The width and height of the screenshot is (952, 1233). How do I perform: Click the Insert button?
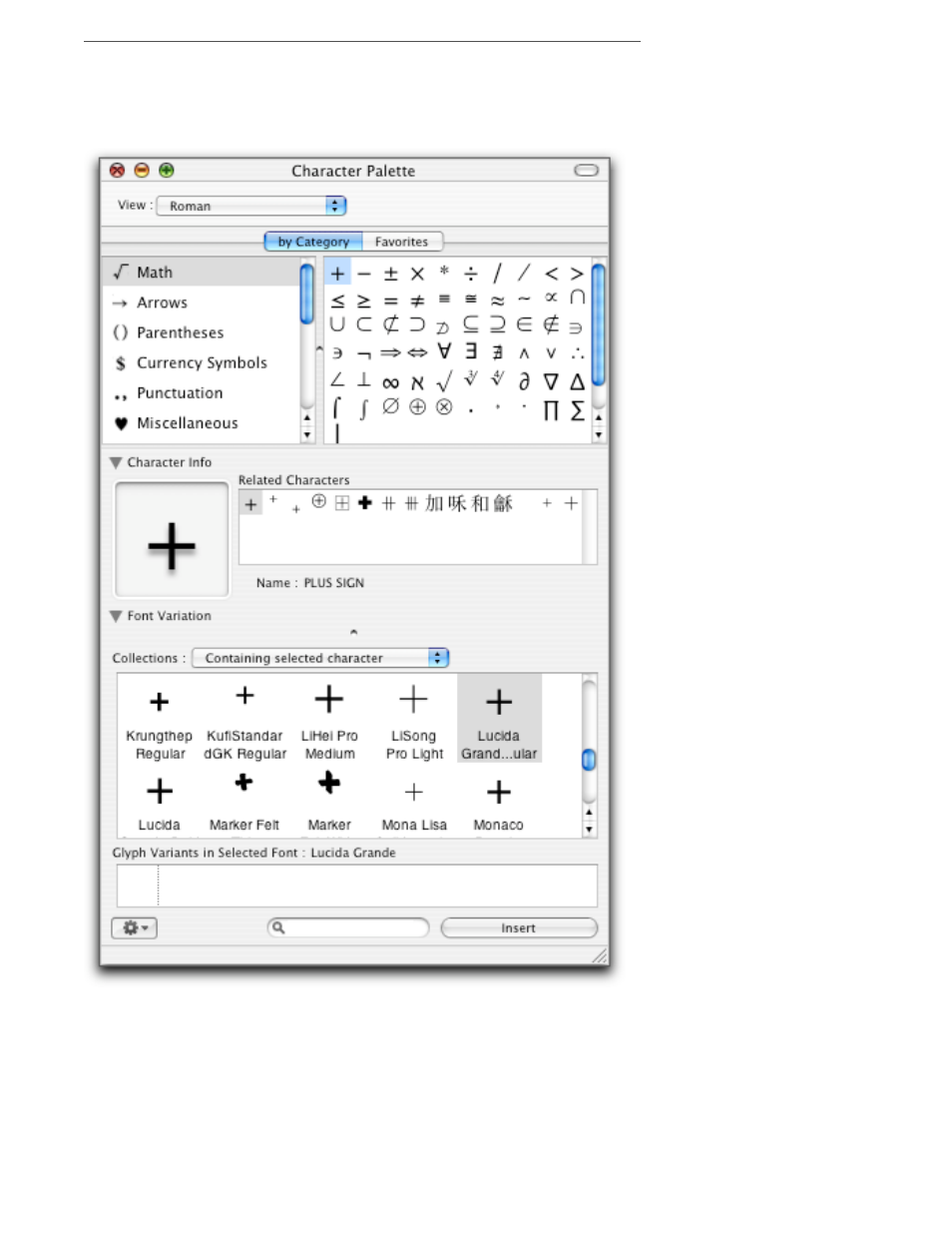(519, 928)
